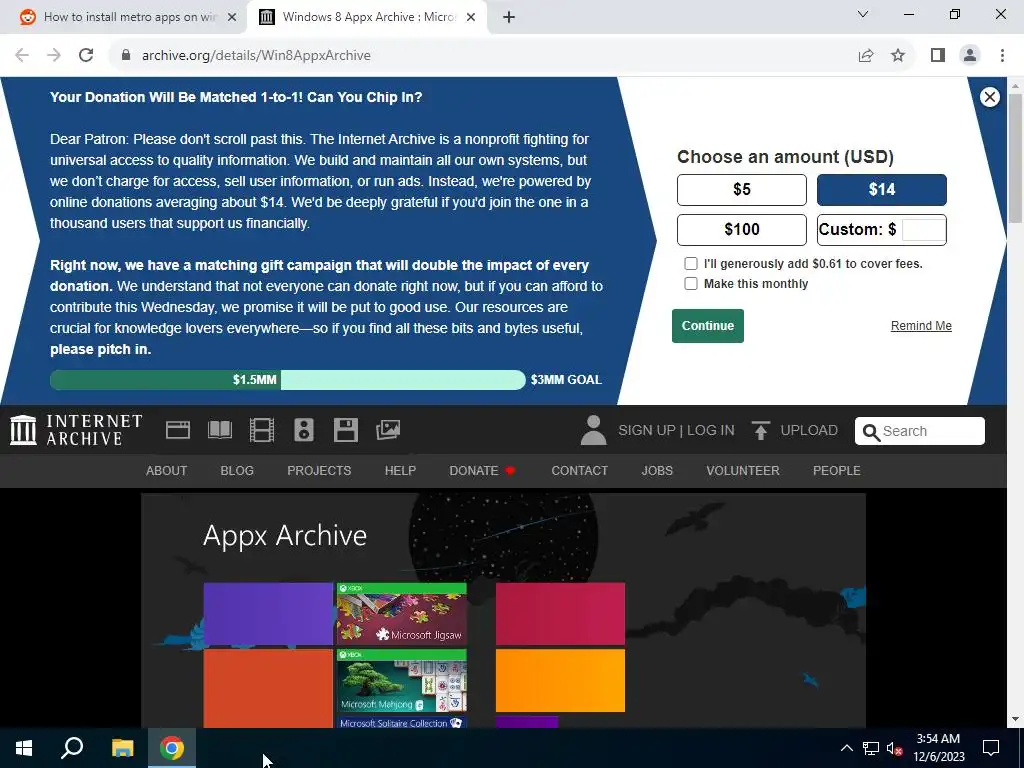Viewport: 1024px width, 768px height.
Task: Open the Images icon
Action: pyautogui.click(x=388, y=430)
